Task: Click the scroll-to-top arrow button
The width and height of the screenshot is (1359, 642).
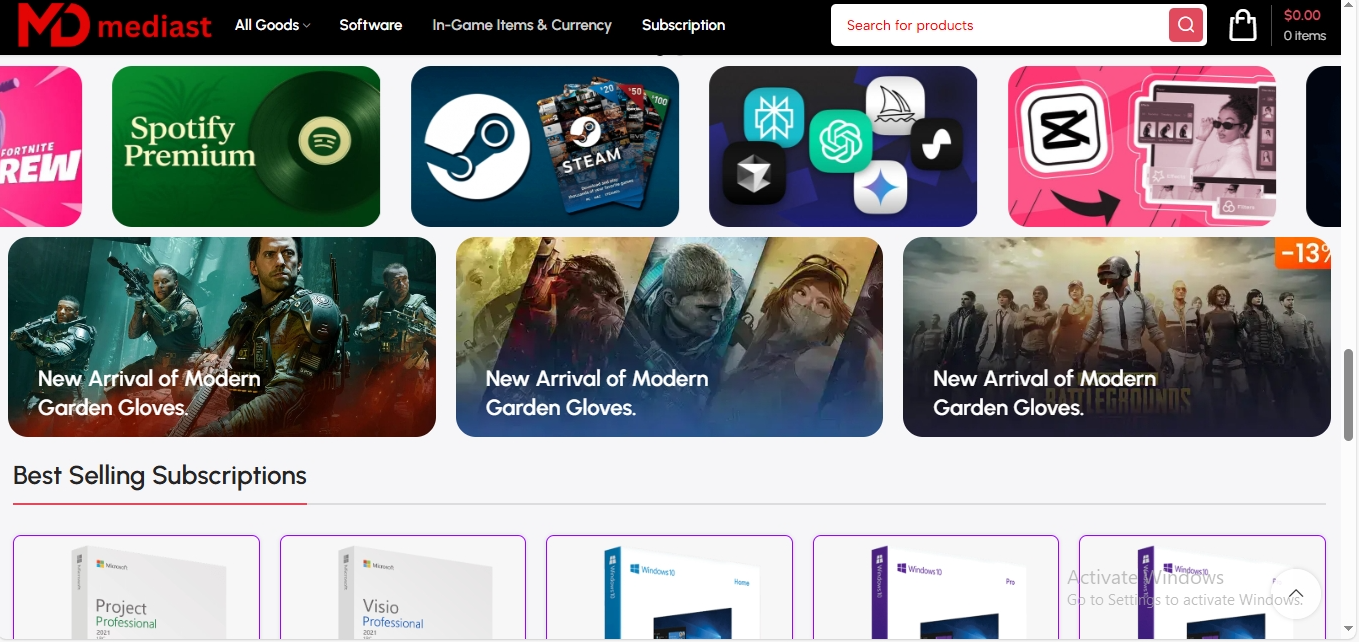Action: pos(1296,594)
